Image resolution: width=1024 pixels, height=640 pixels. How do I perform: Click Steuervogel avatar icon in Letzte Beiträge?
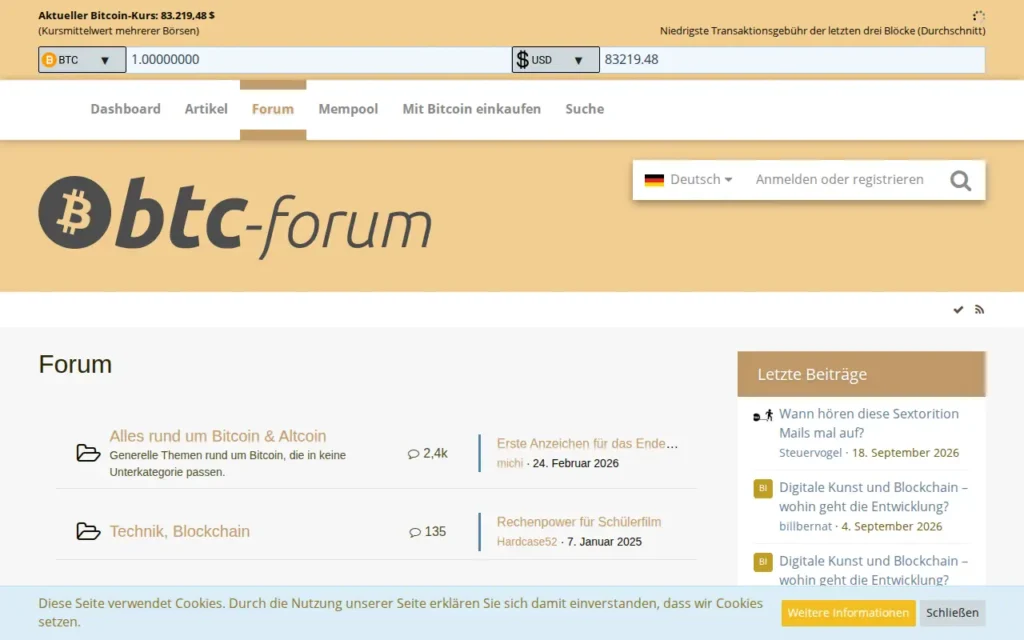[x=763, y=415]
